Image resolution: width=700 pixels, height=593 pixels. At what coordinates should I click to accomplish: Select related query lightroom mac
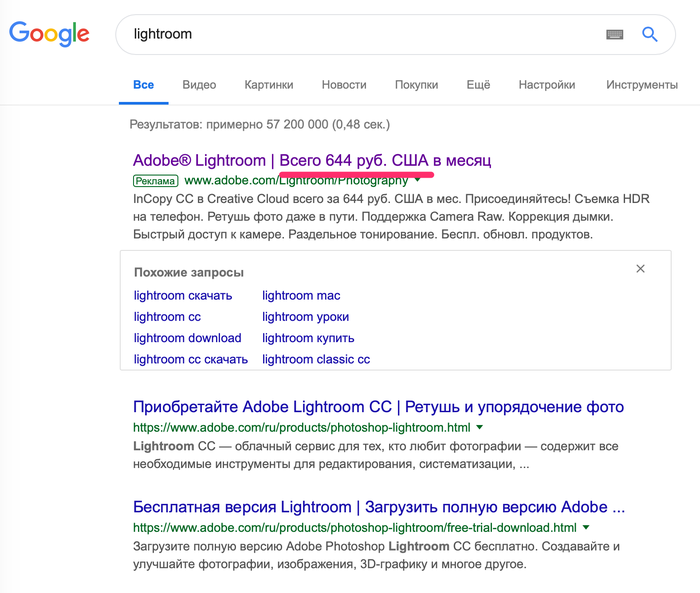point(301,296)
